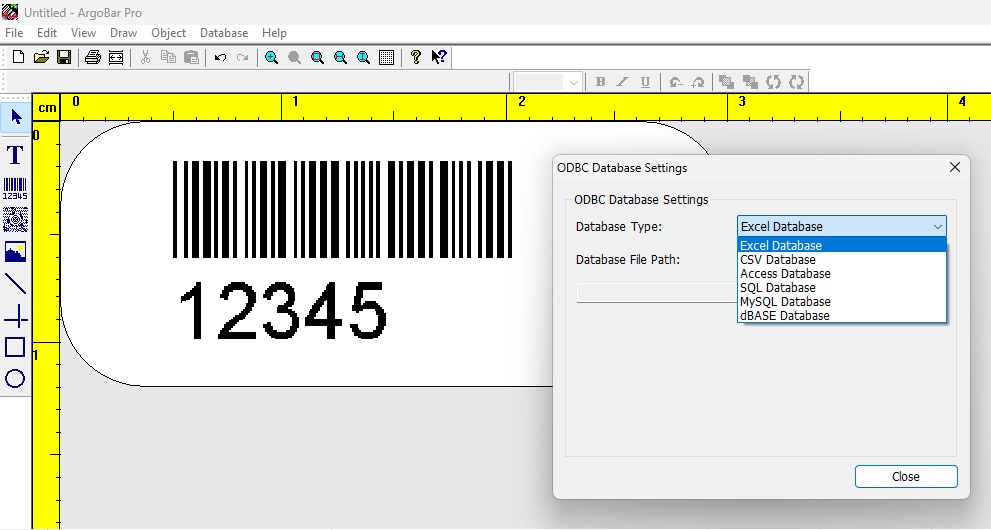
Task: Choose the 2D barcode tool icon
Action: pos(15,220)
